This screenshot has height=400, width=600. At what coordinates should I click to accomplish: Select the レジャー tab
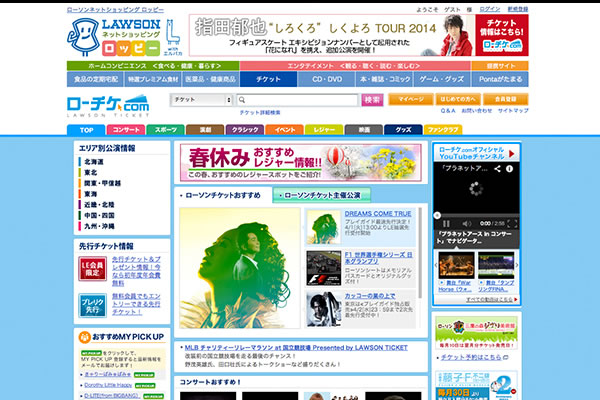(324, 130)
